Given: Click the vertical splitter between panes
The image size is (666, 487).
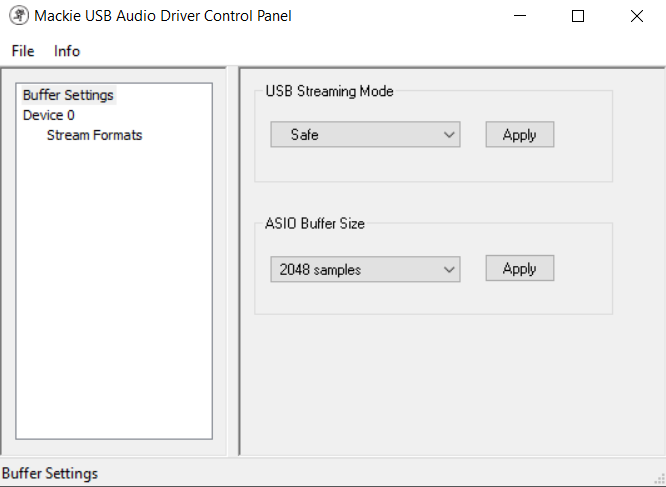Looking at the screenshot, I should coord(233,261).
